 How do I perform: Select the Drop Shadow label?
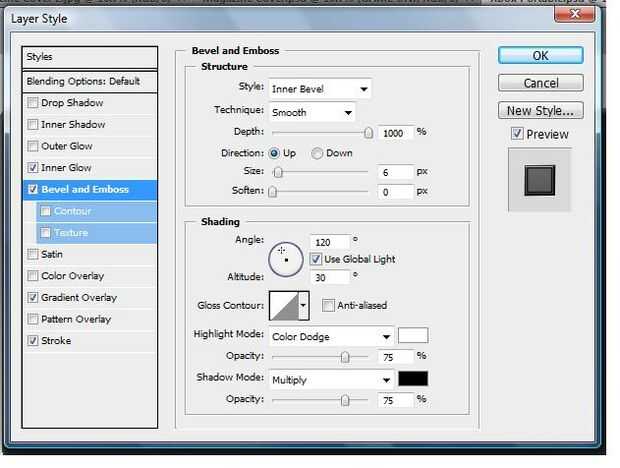pyautogui.click(x=72, y=103)
